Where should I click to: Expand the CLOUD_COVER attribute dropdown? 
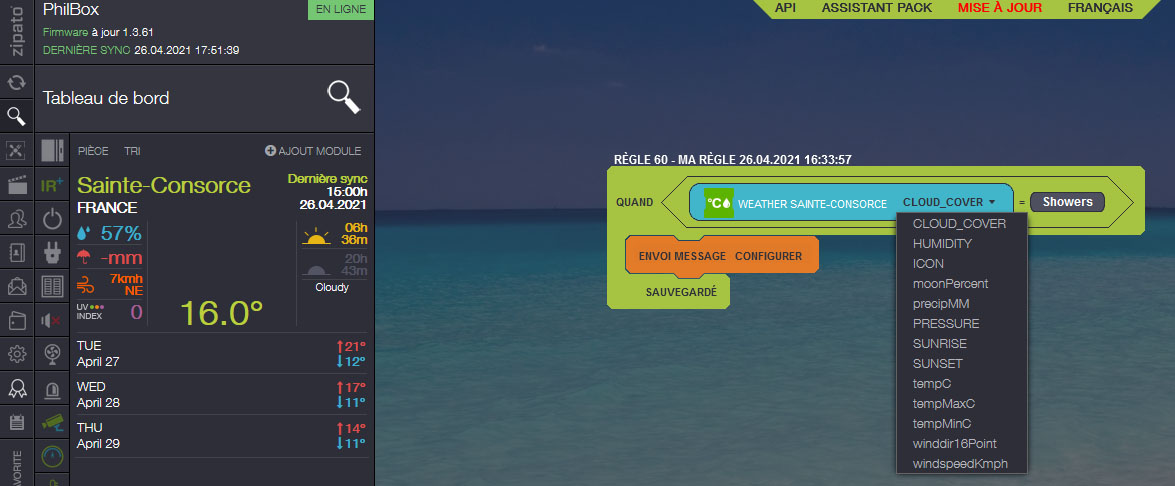(949, 202)
